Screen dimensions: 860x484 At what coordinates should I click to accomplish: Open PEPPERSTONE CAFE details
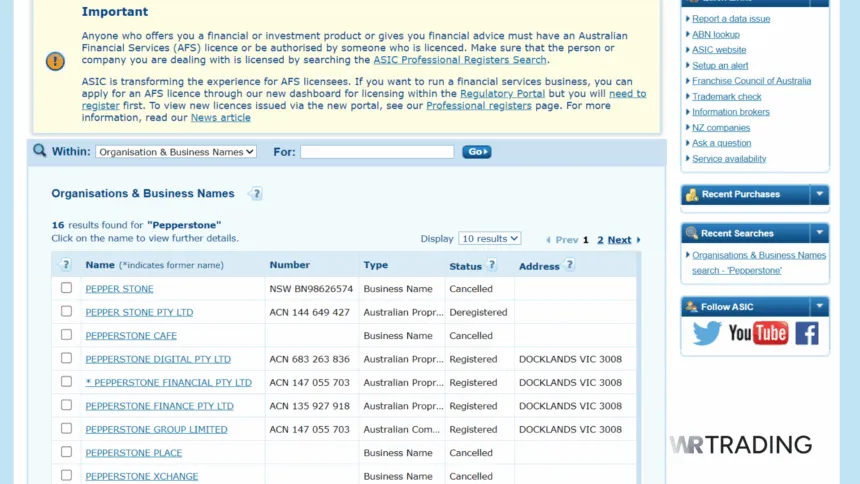tap(131, 336)
